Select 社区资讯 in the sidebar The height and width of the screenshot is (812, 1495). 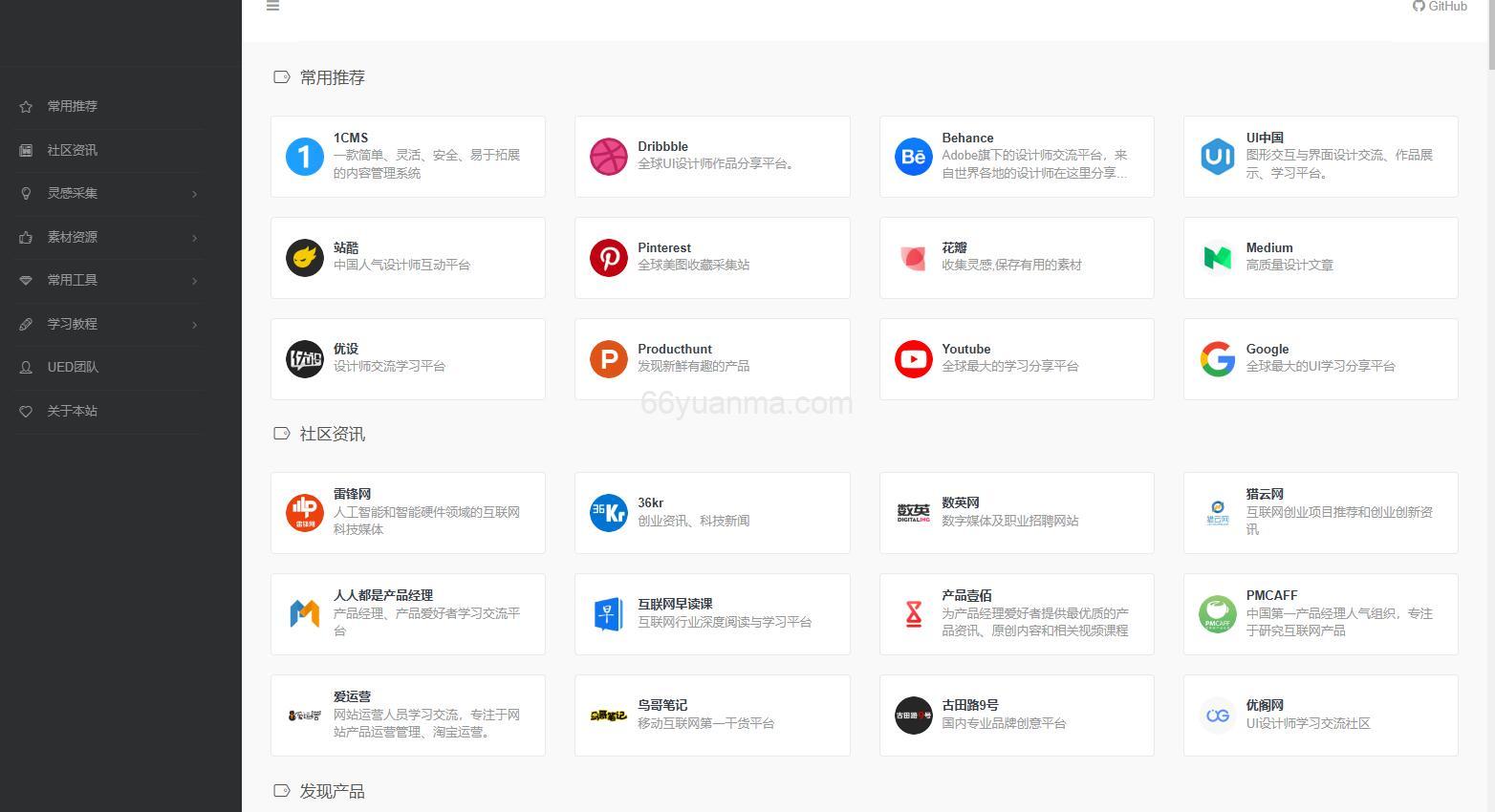[74, 150]
